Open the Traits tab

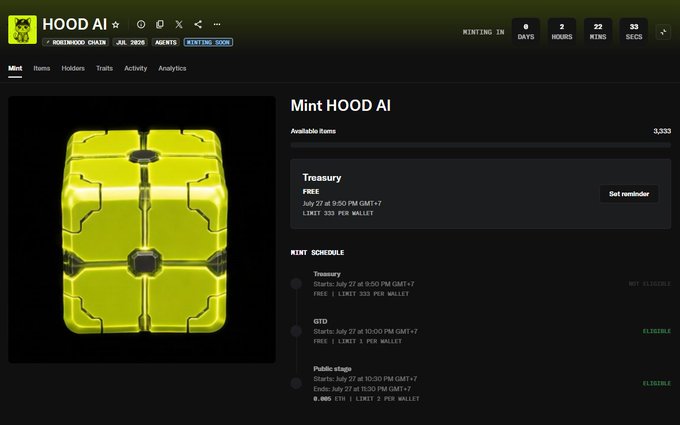click(x=104, y=68)
